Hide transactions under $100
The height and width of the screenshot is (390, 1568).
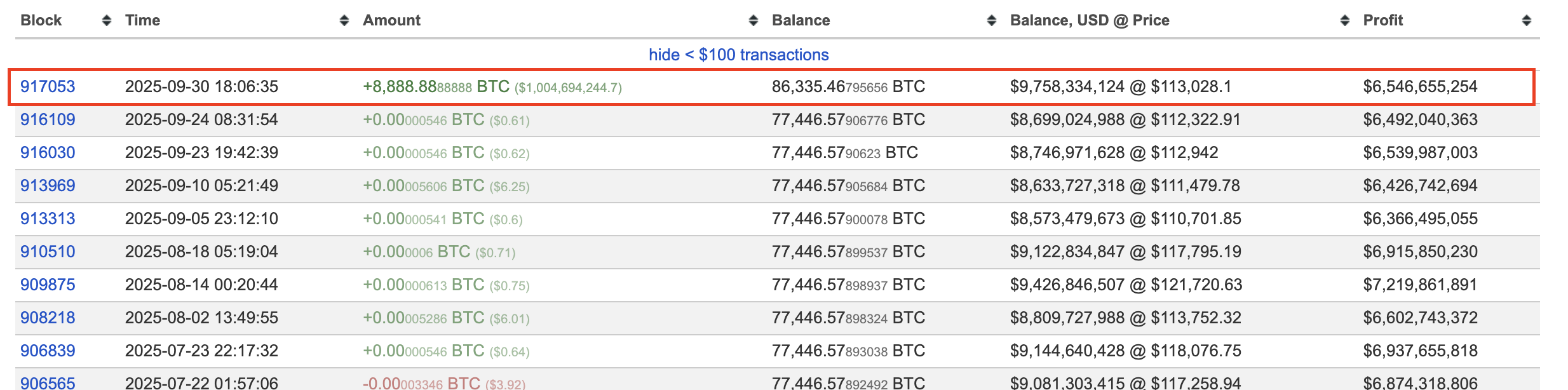738,55
